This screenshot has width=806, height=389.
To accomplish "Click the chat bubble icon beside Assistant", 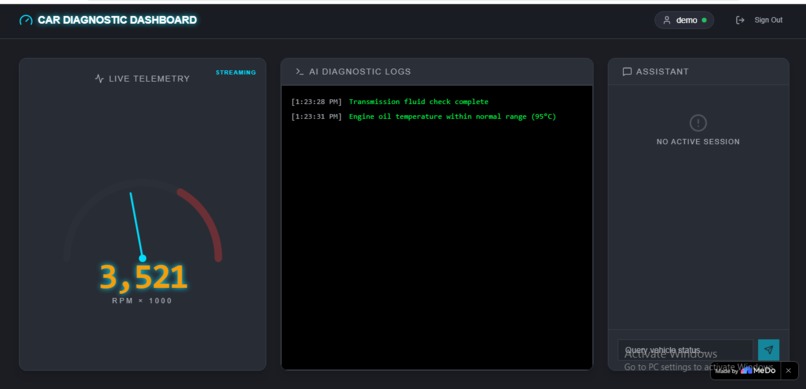I will (627, 71).
